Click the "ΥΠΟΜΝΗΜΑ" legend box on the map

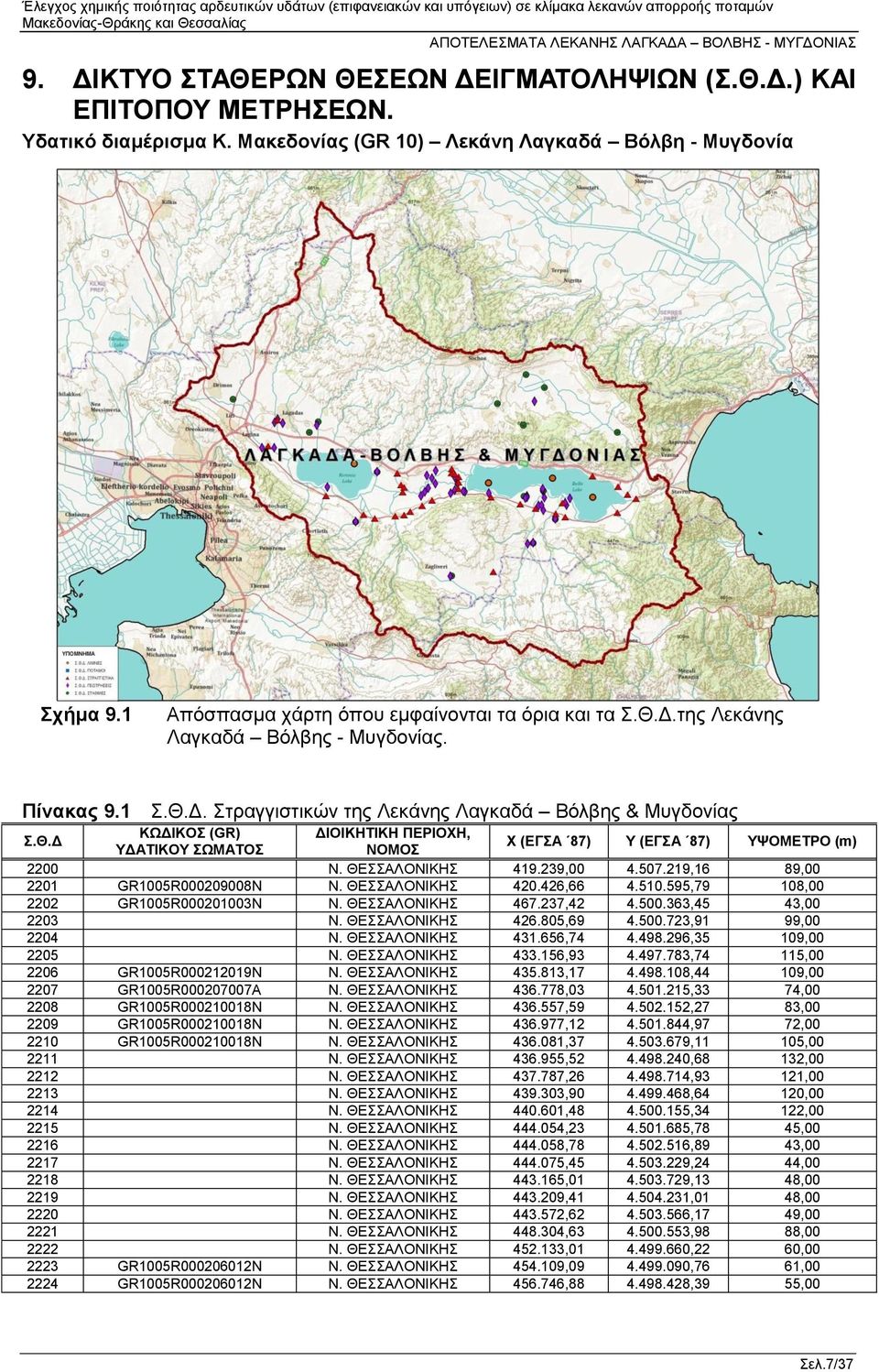87,673
